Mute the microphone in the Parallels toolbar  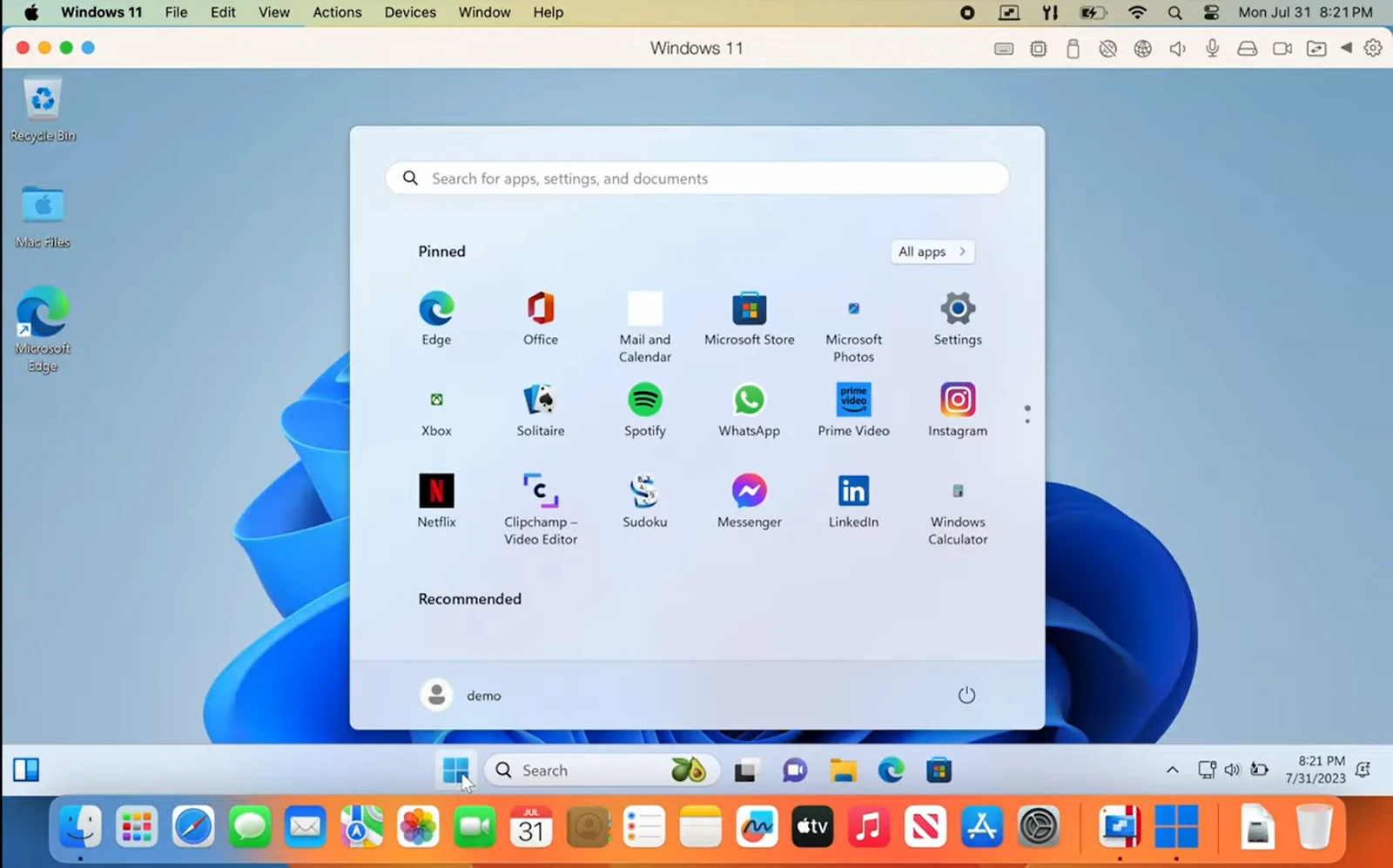pos(1212,48)
